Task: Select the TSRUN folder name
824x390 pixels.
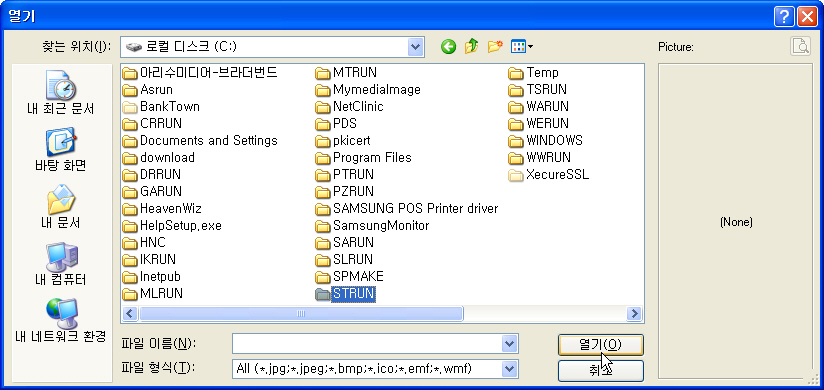Action: pos(547,90)
